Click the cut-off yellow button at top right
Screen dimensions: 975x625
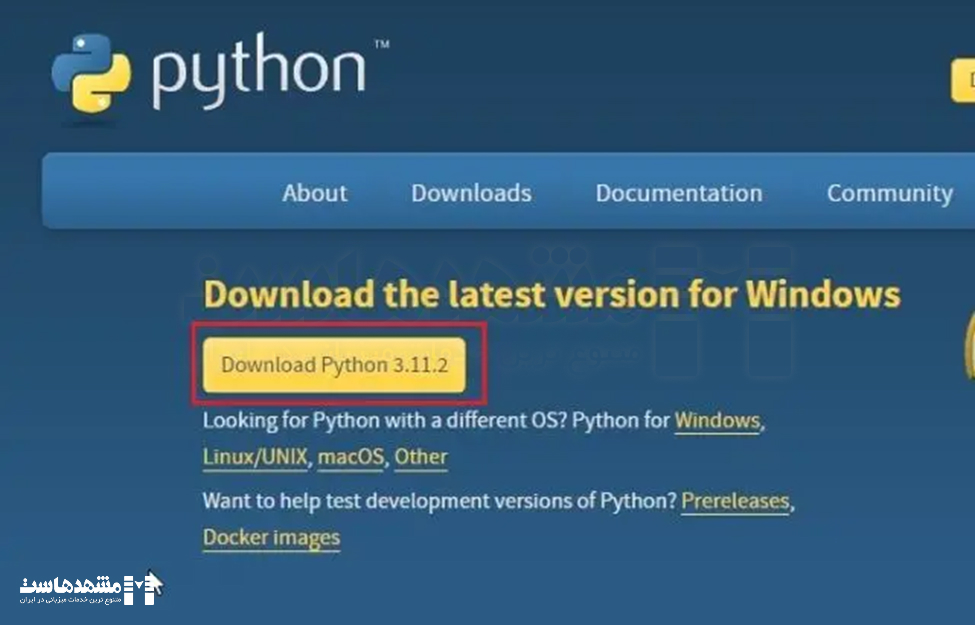963,81
